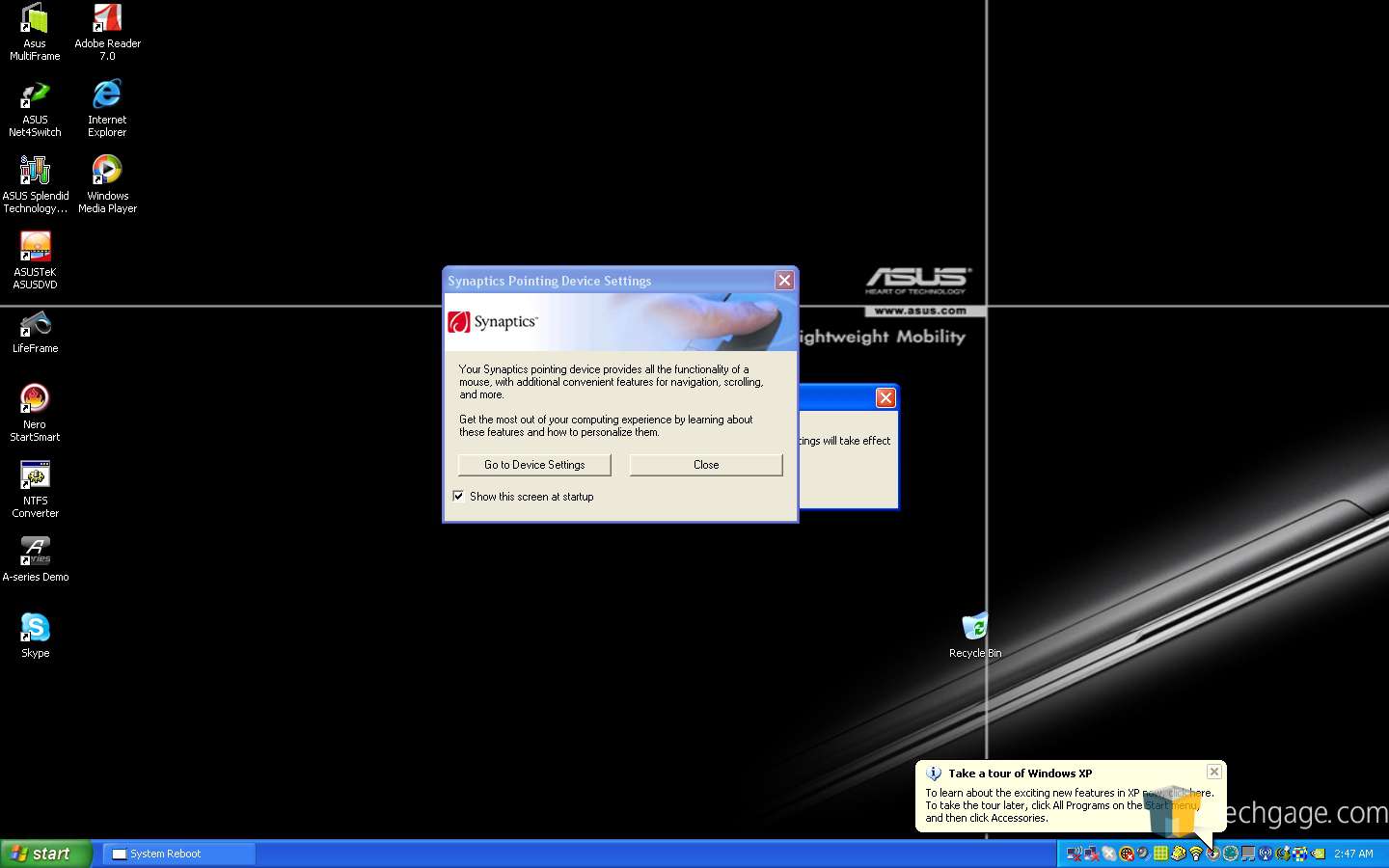Select the ASUSTeK ASUSDVD icon
The height and width of the screenshot is (868, 1389).
[35, 261]
